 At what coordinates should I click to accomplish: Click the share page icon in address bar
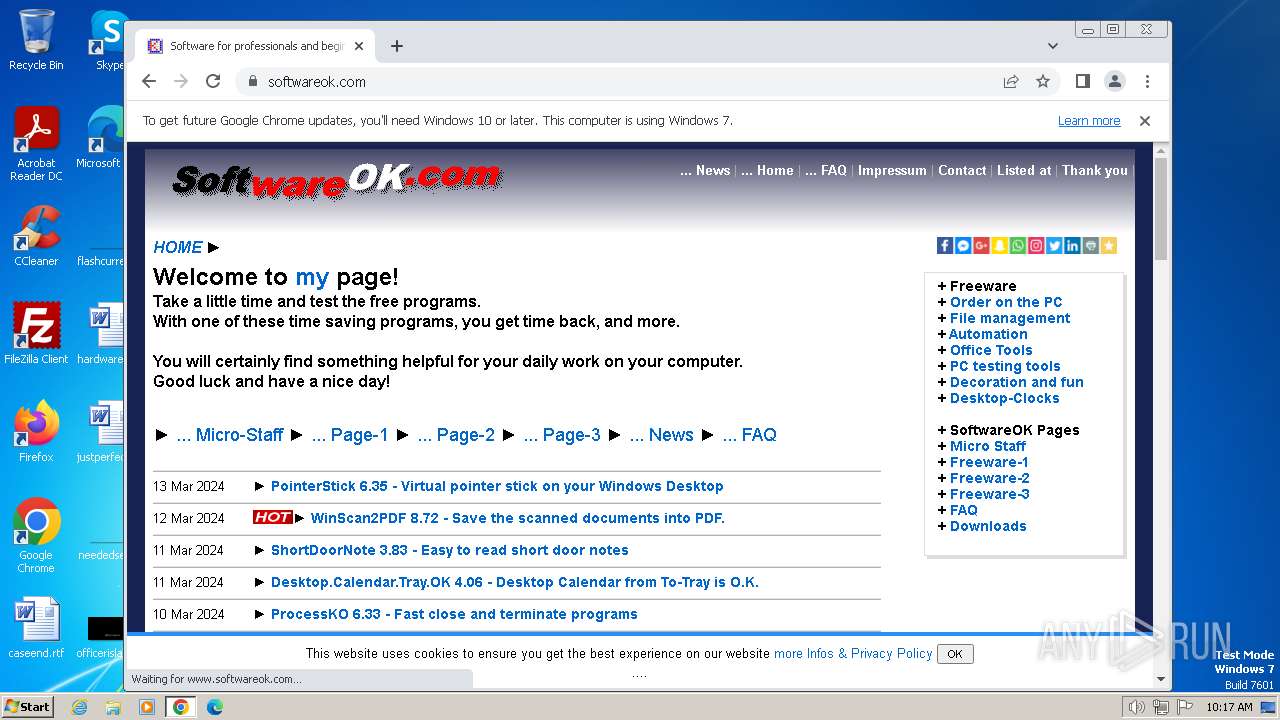(x=1011, y=81)
